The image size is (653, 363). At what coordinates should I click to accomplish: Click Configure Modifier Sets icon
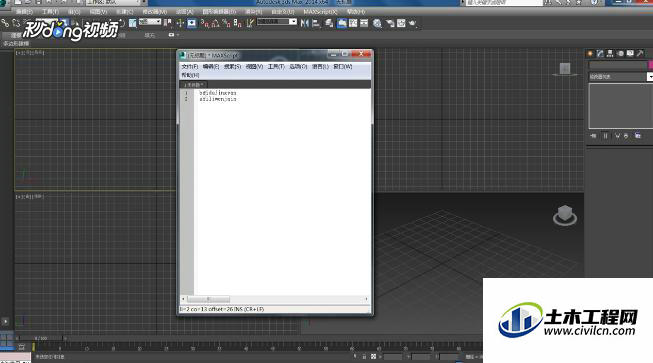click(x=638, y=136)
